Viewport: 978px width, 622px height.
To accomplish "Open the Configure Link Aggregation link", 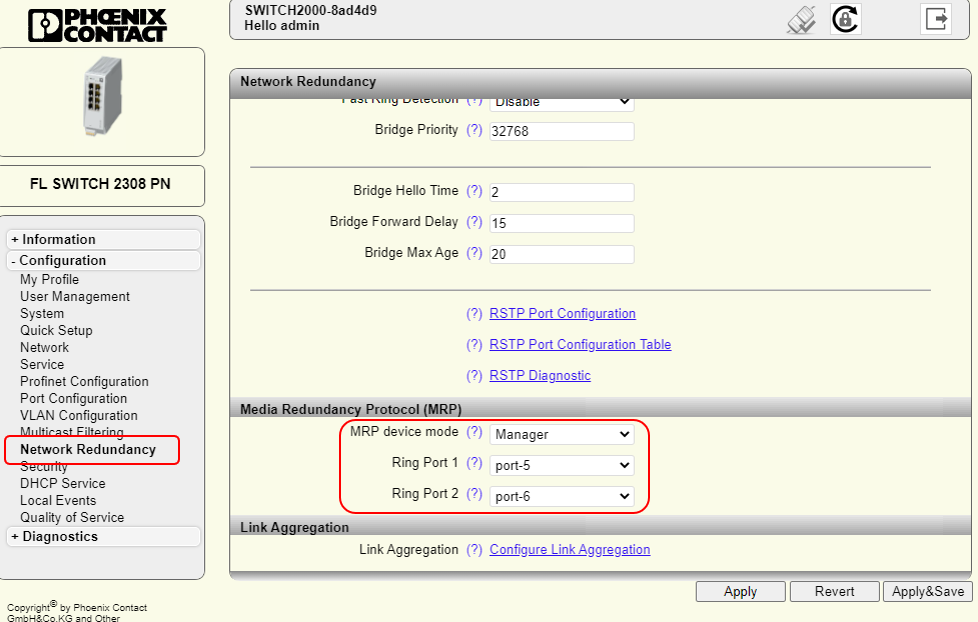I will 569,549.
